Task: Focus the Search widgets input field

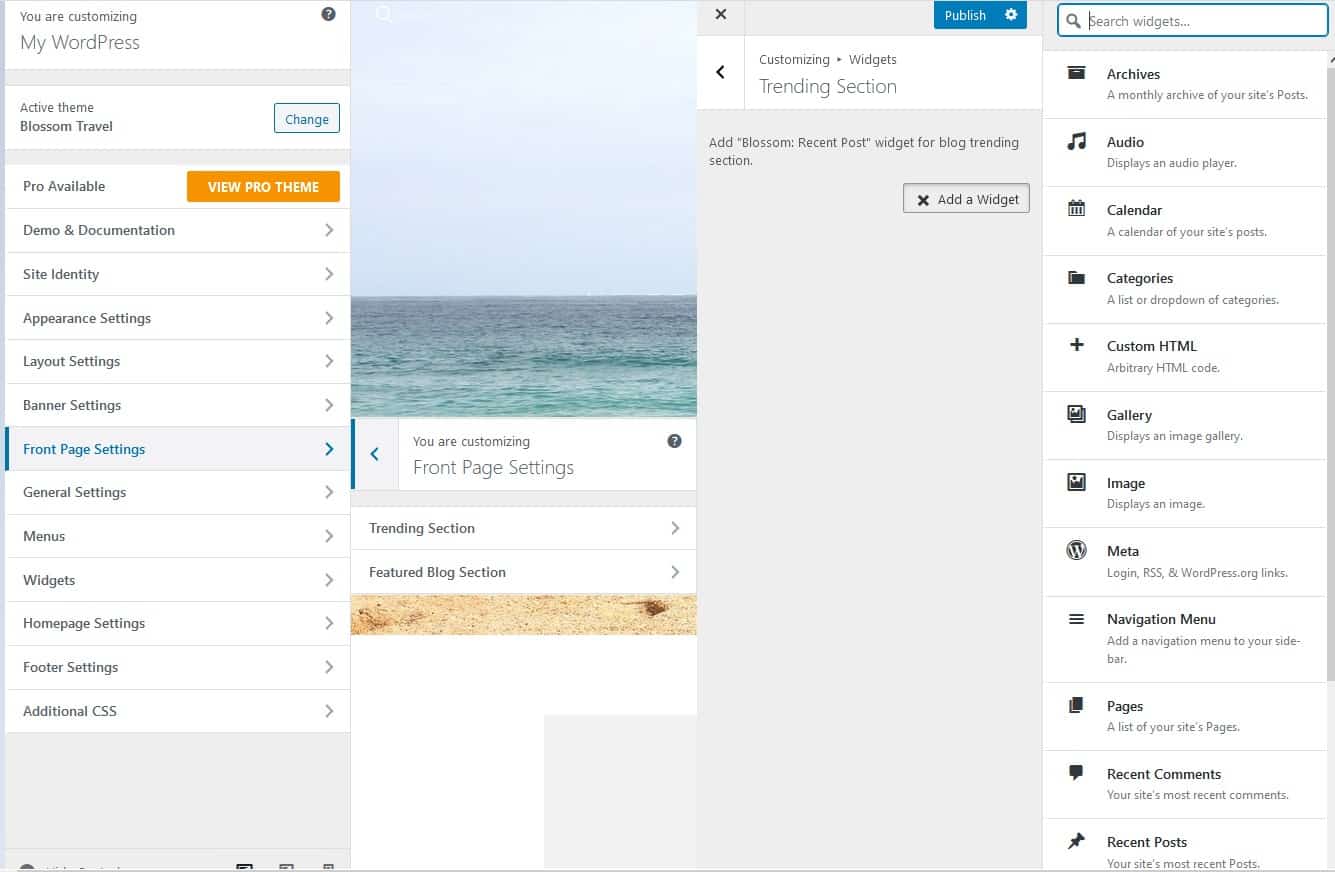Action: (1193, 20)
